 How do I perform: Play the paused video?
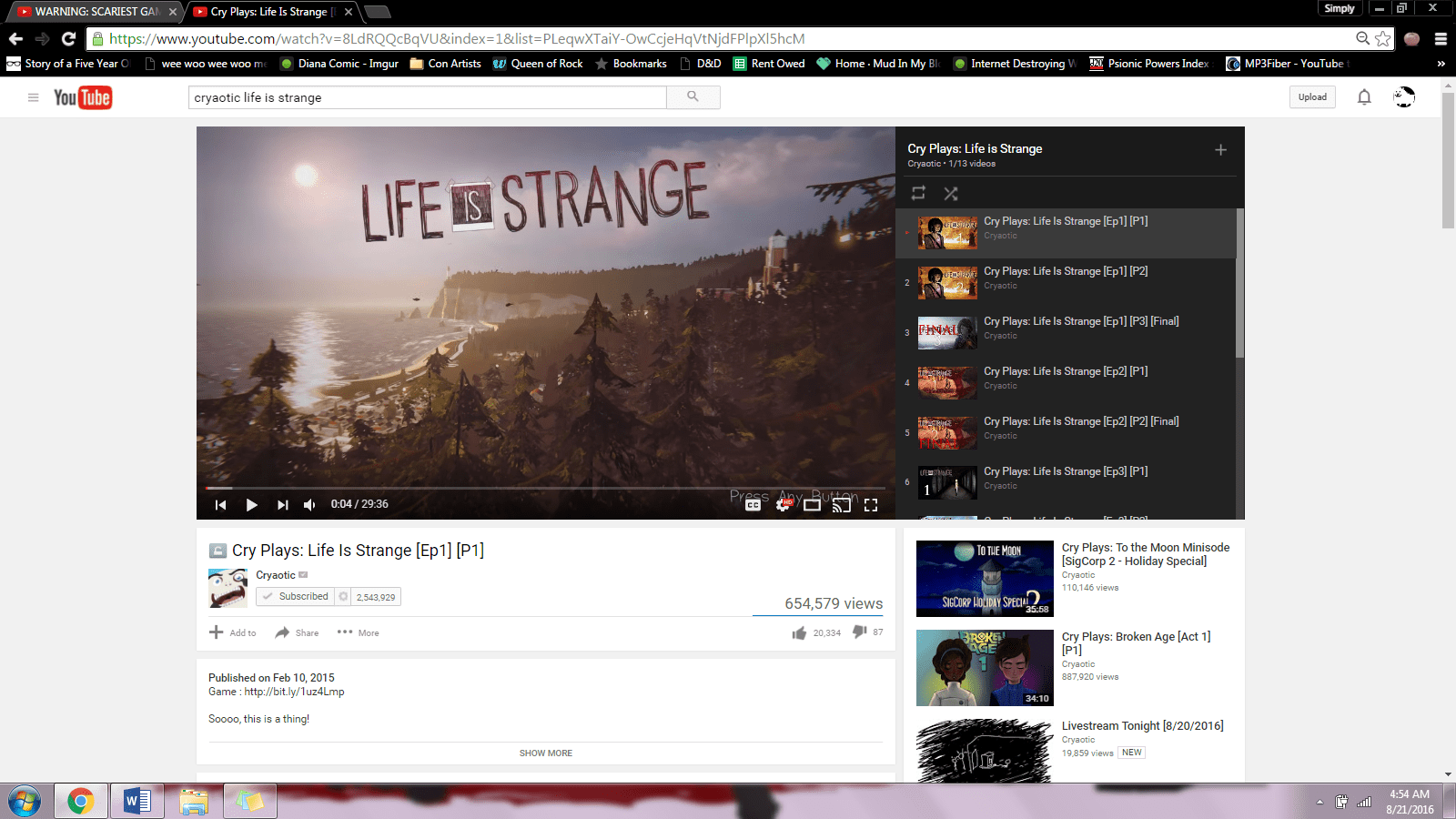coord(252,505)
